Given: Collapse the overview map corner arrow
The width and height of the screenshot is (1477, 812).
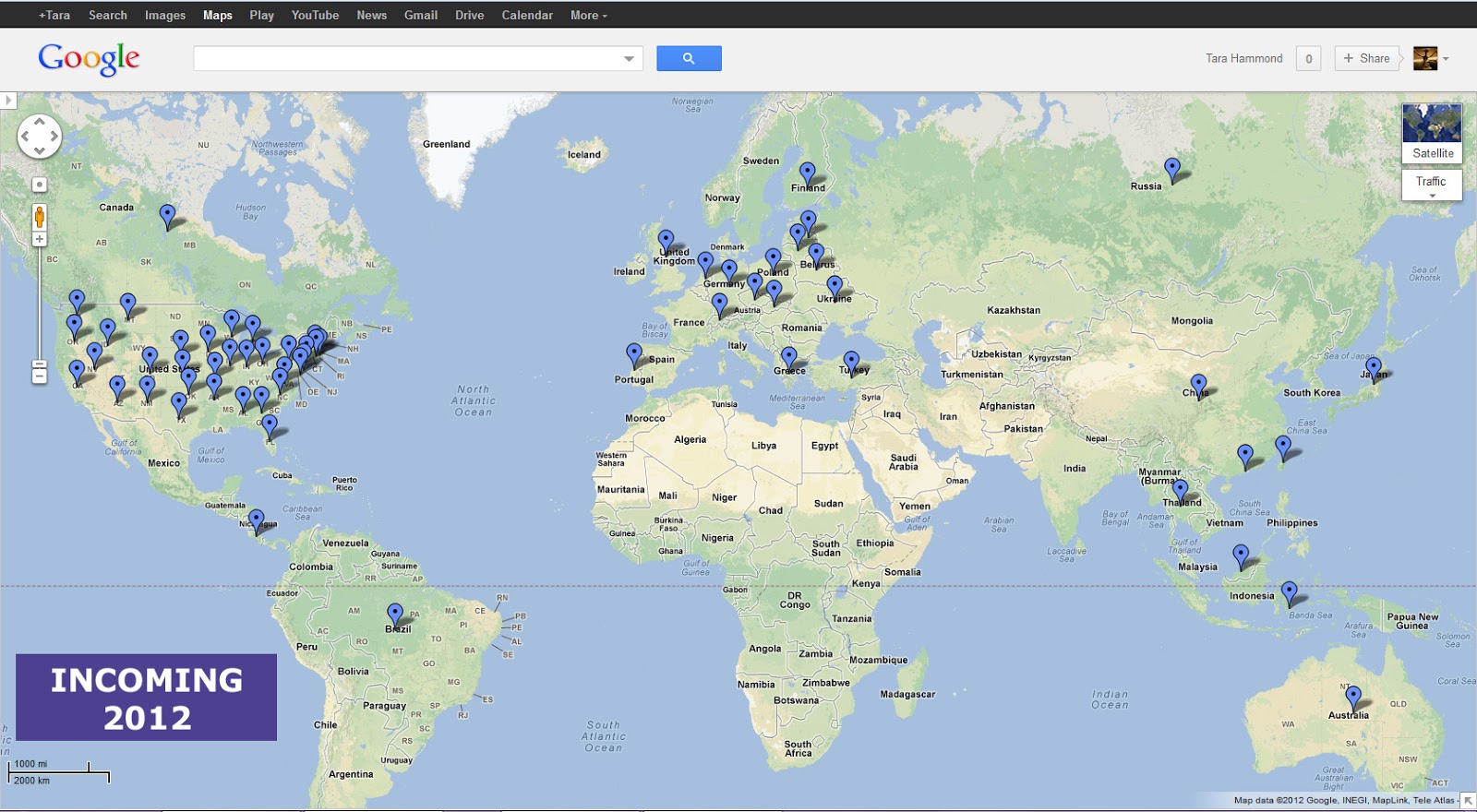Looking at the screenshot, I should click(x=1468, y=801).
